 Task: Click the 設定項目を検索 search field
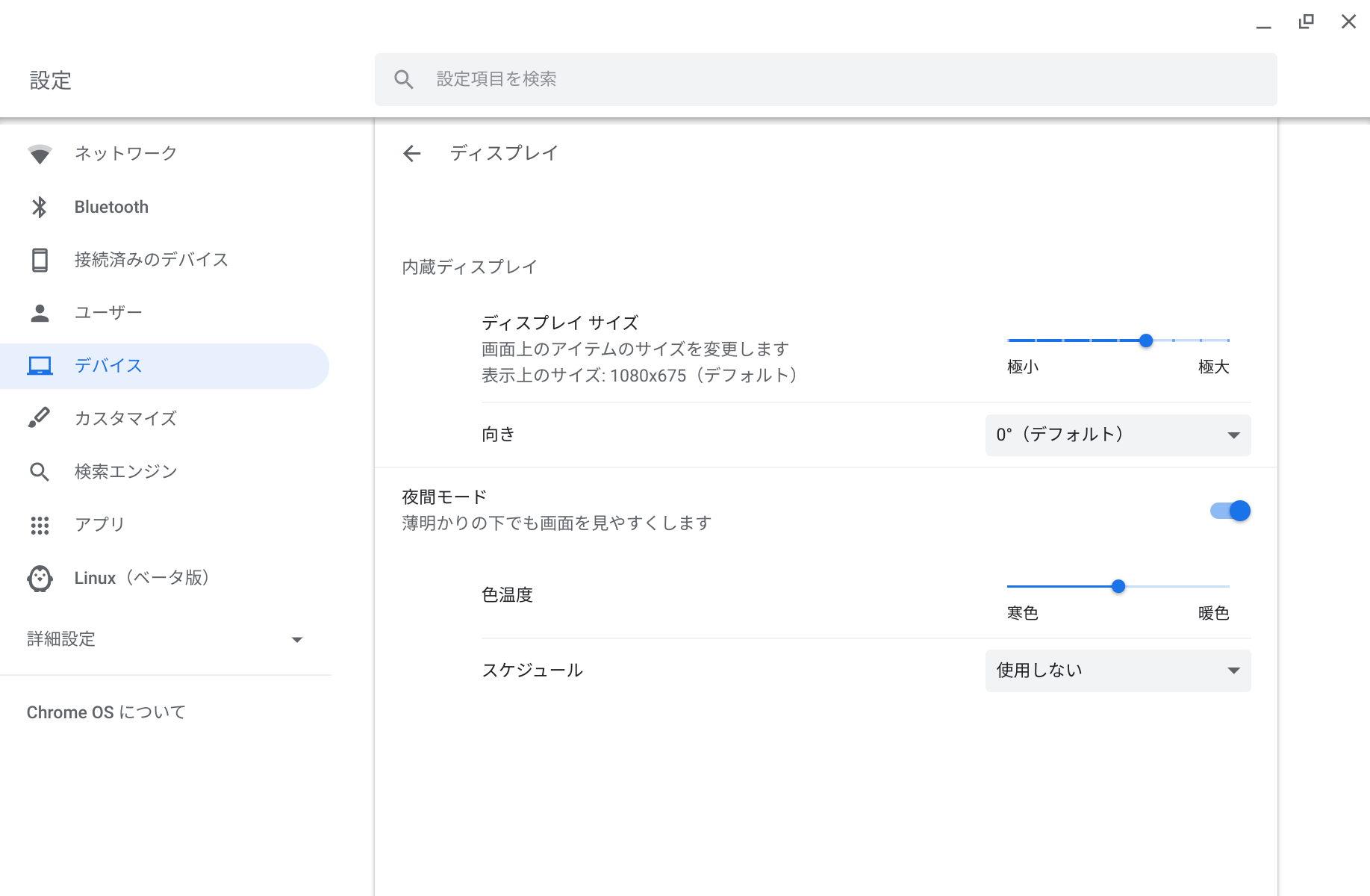click(825, 79)
